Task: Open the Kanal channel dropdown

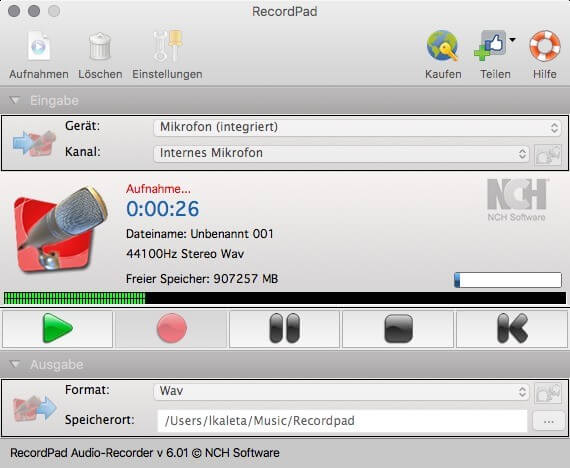Action: (341, 153)
